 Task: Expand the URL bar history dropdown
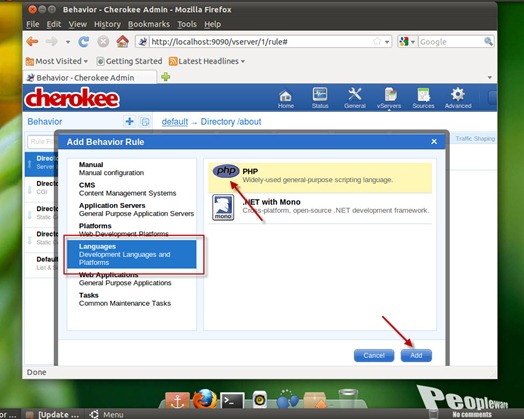(x=387, y=42)
